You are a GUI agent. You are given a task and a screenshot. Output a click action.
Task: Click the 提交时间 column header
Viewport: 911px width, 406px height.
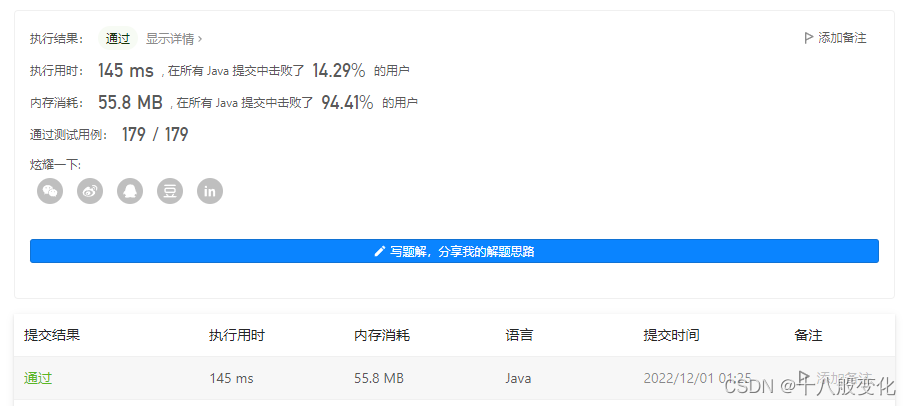pos(672,335)
